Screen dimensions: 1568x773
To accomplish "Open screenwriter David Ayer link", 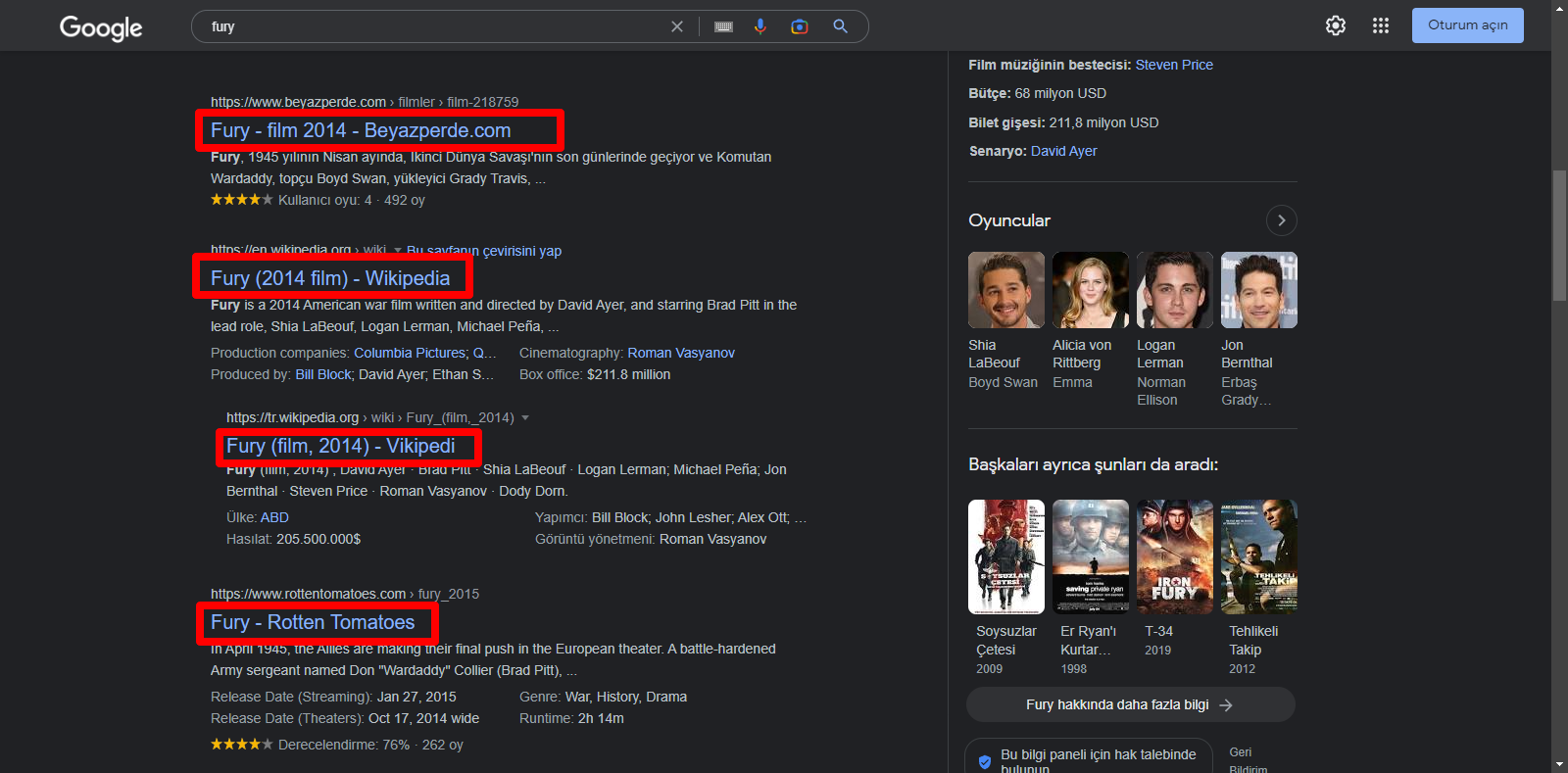I will pos(1064,151).
